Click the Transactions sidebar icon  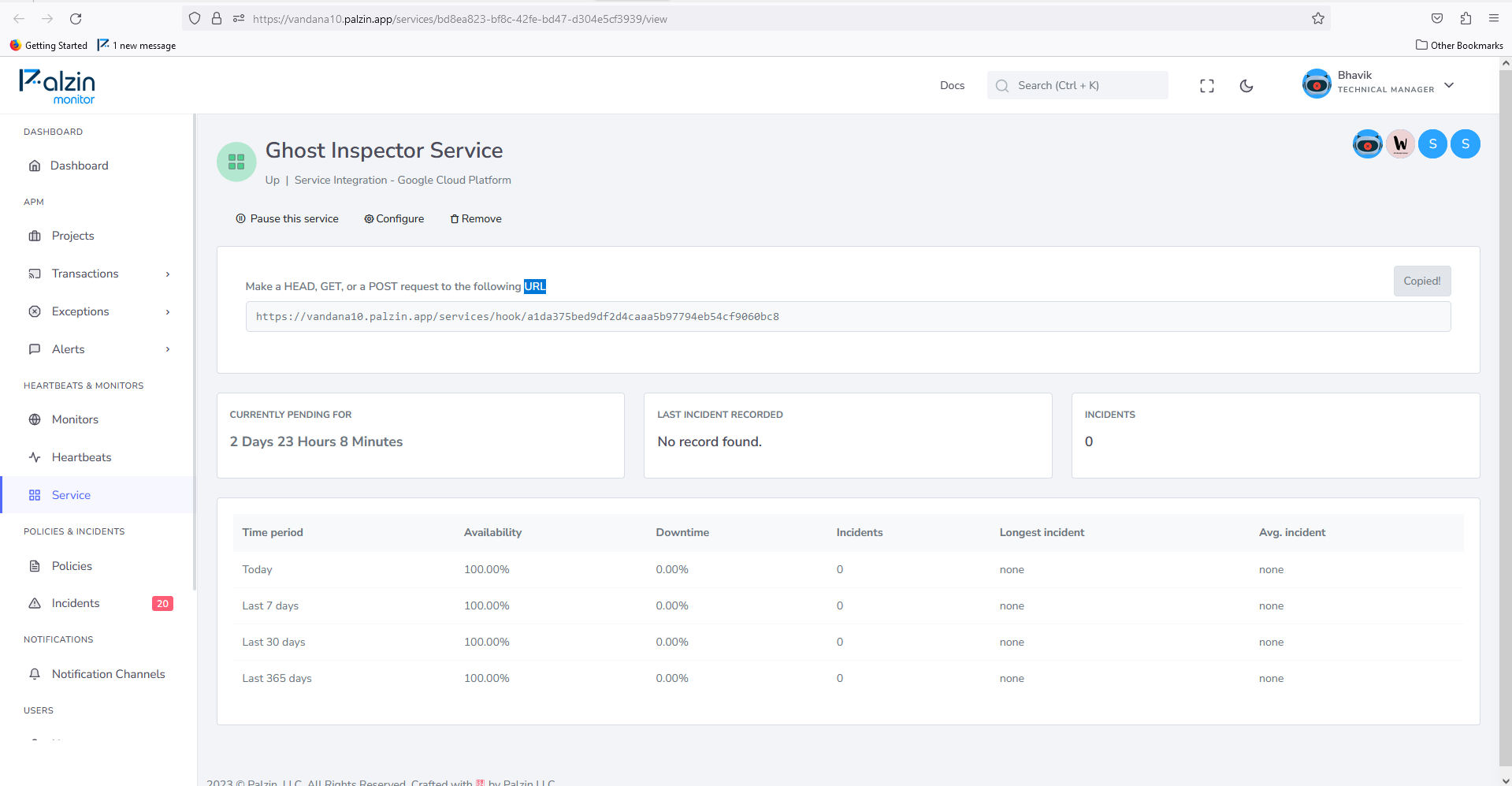point(35,274)
